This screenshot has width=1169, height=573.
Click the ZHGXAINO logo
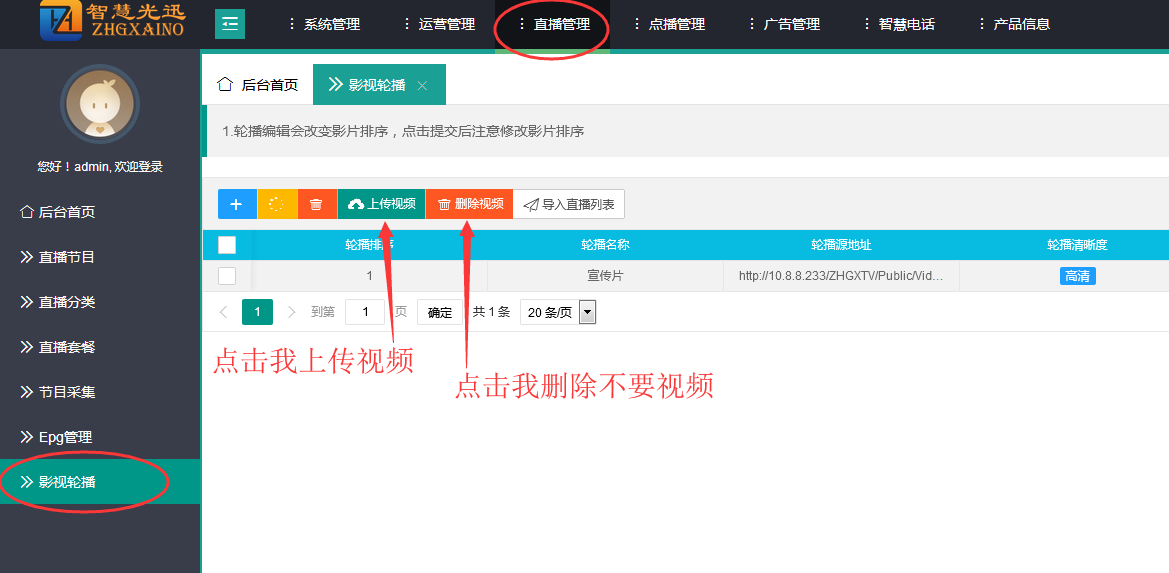click(112, 22)
